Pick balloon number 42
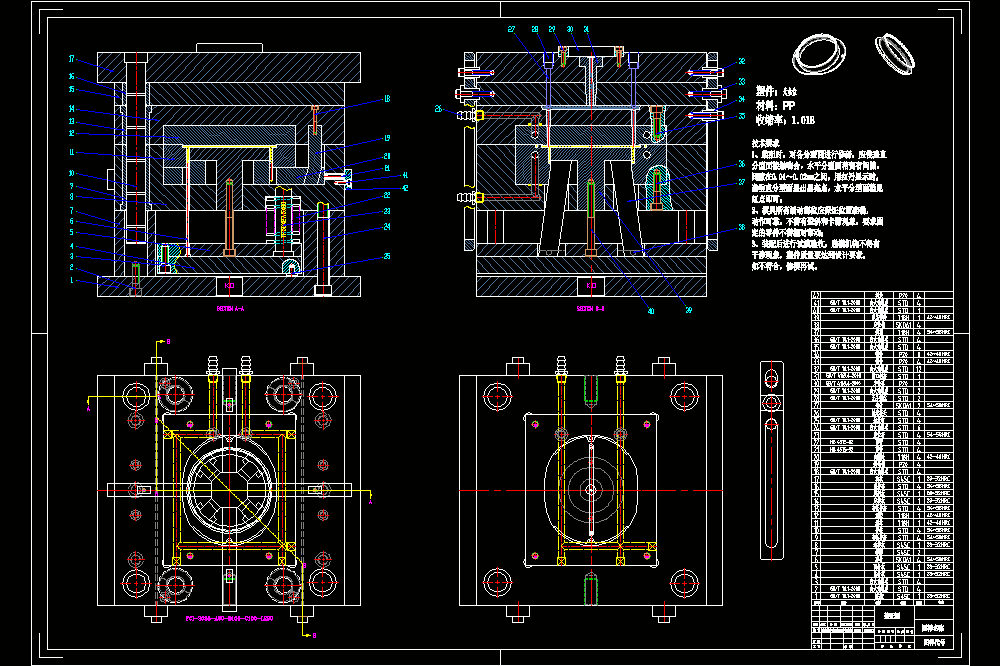This screenshot has height=666, width=1000. (x=404, y=188)
